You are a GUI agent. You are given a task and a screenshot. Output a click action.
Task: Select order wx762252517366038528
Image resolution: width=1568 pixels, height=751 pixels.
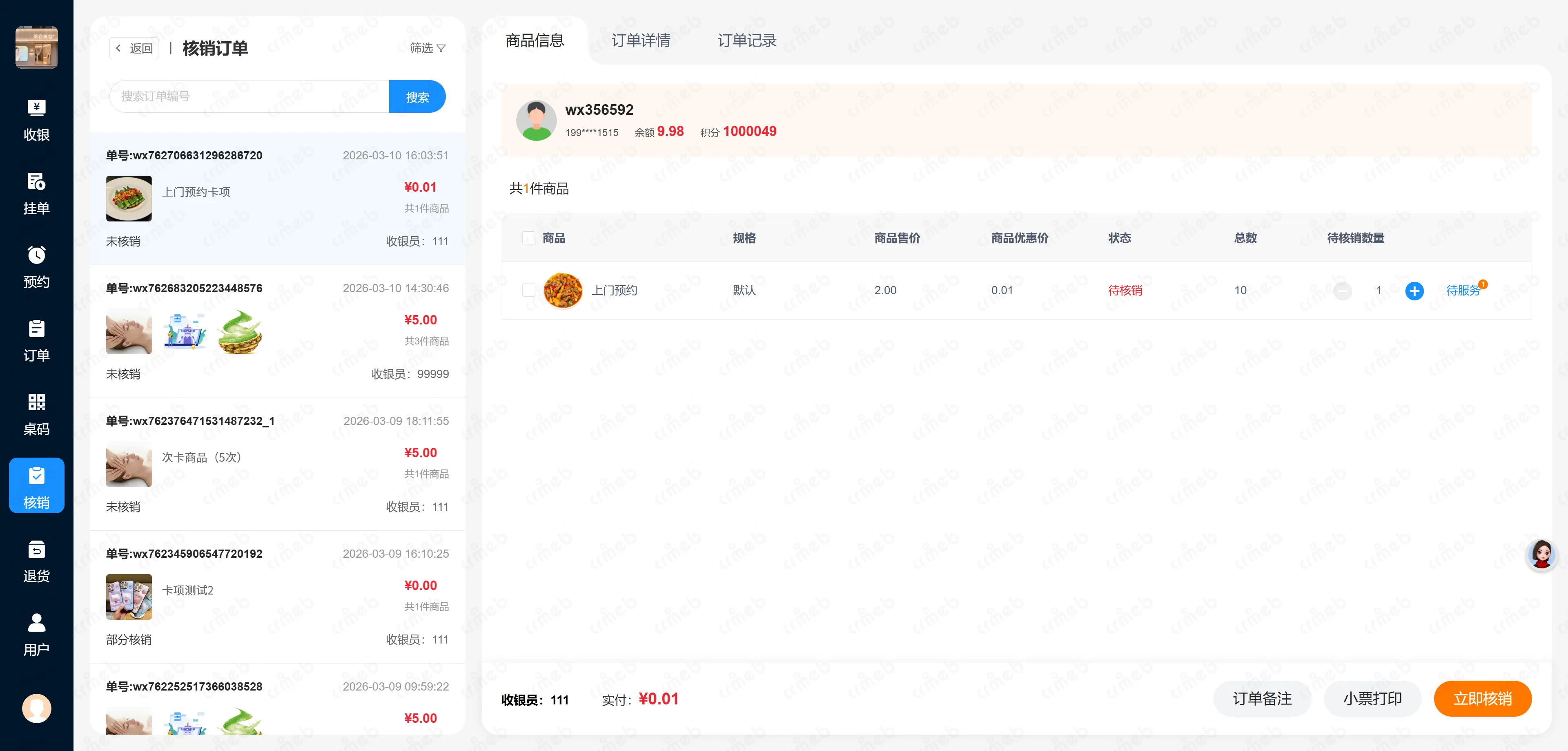pyautogui.click(x=278, y=699)
